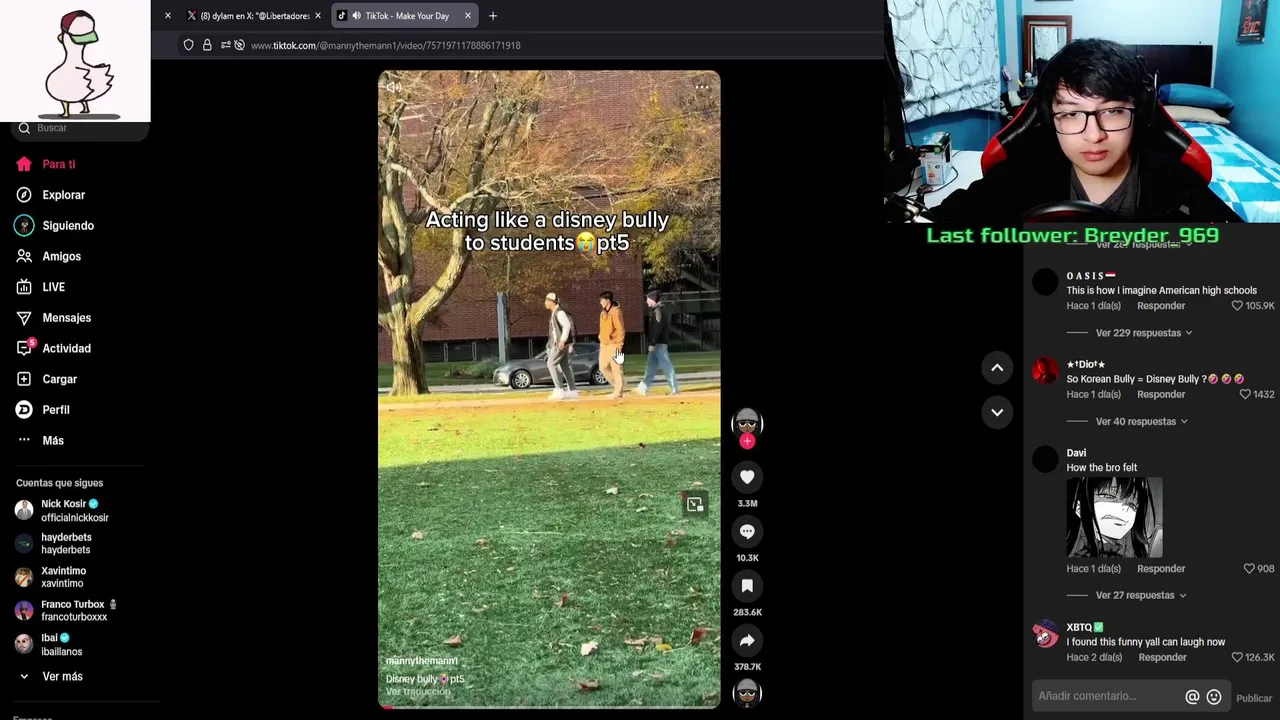Open the Para ti home feed
The image size is (1280, 720).
[x=58, y=164]
